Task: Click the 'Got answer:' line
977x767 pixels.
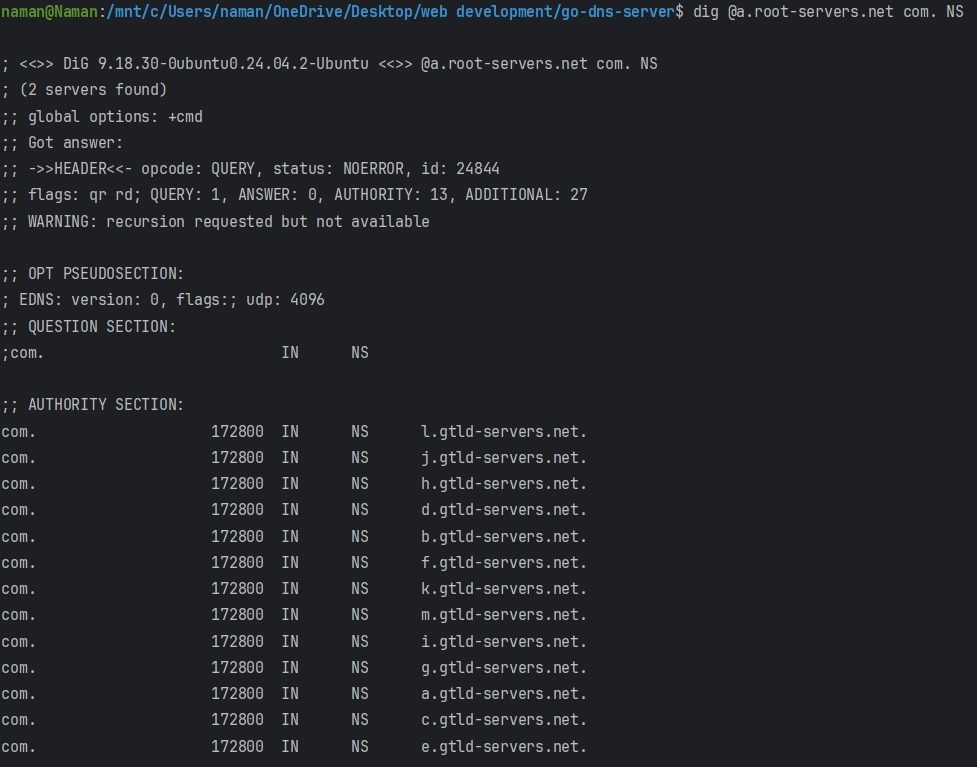Action: 62,143
